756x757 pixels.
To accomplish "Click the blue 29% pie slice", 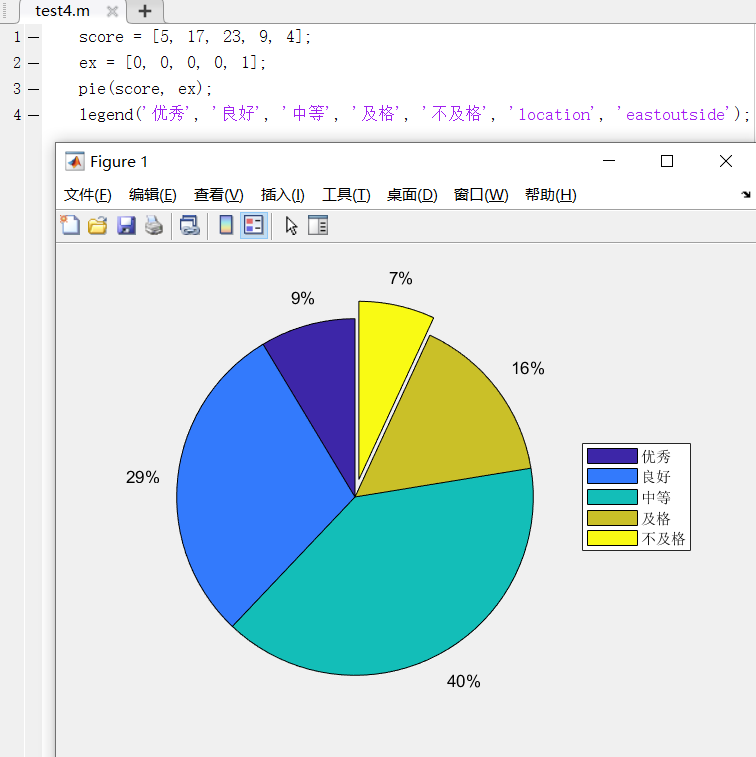I will click(251, 483).
